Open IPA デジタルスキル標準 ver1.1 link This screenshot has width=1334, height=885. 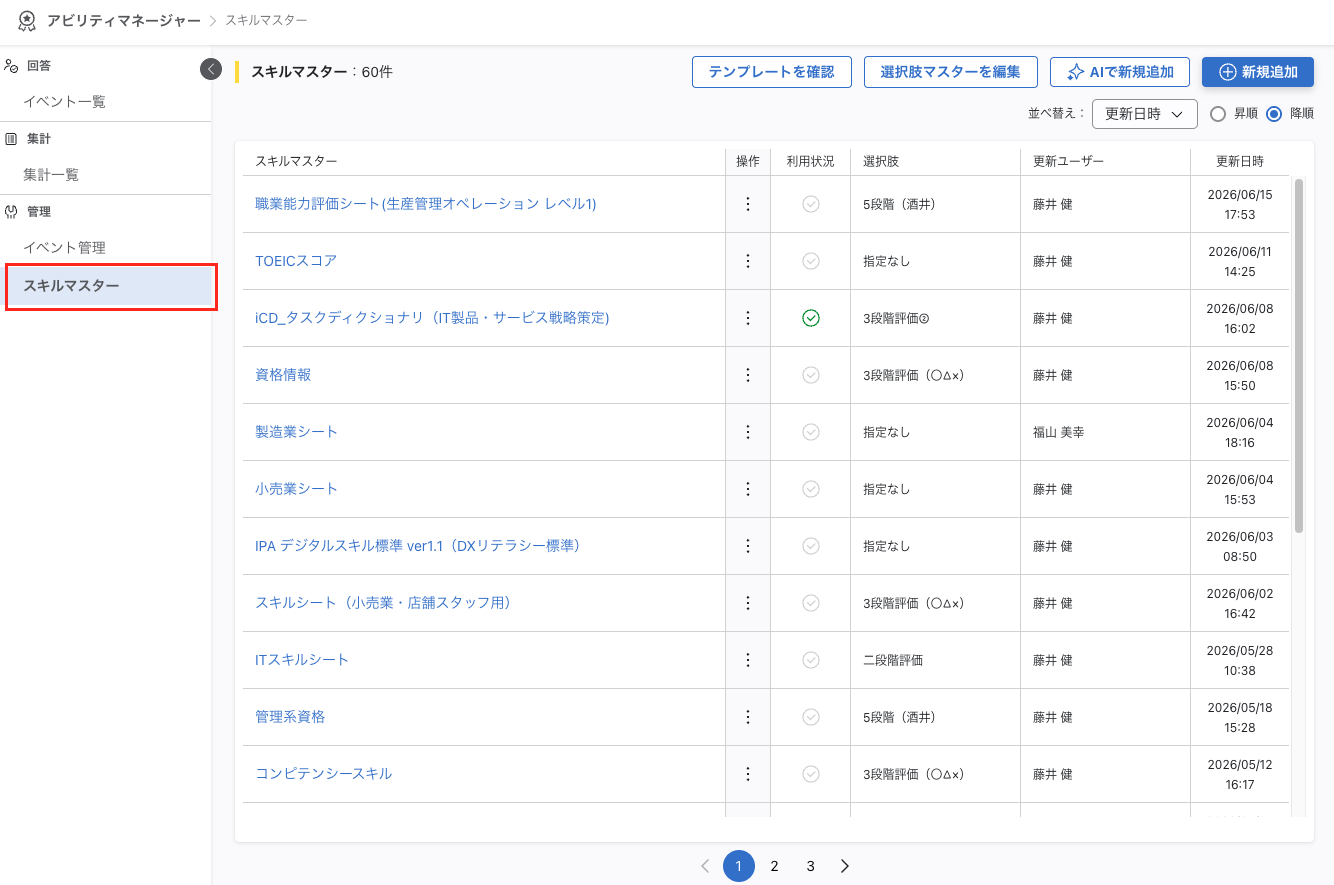(418, 546)
